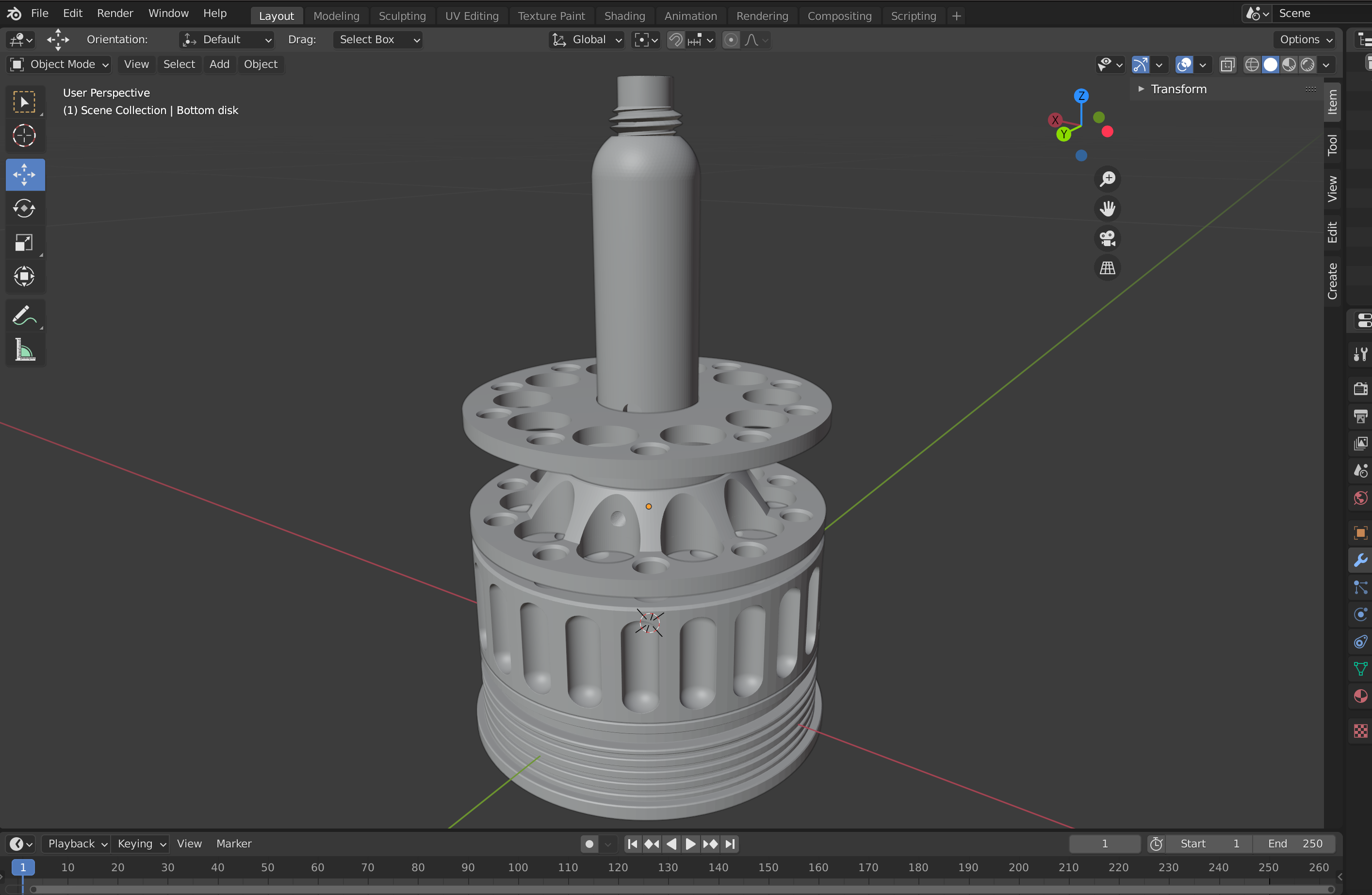Switch to rendered viewport shading
Viewport: 1372px width, 895px height.
[1307, 65]
